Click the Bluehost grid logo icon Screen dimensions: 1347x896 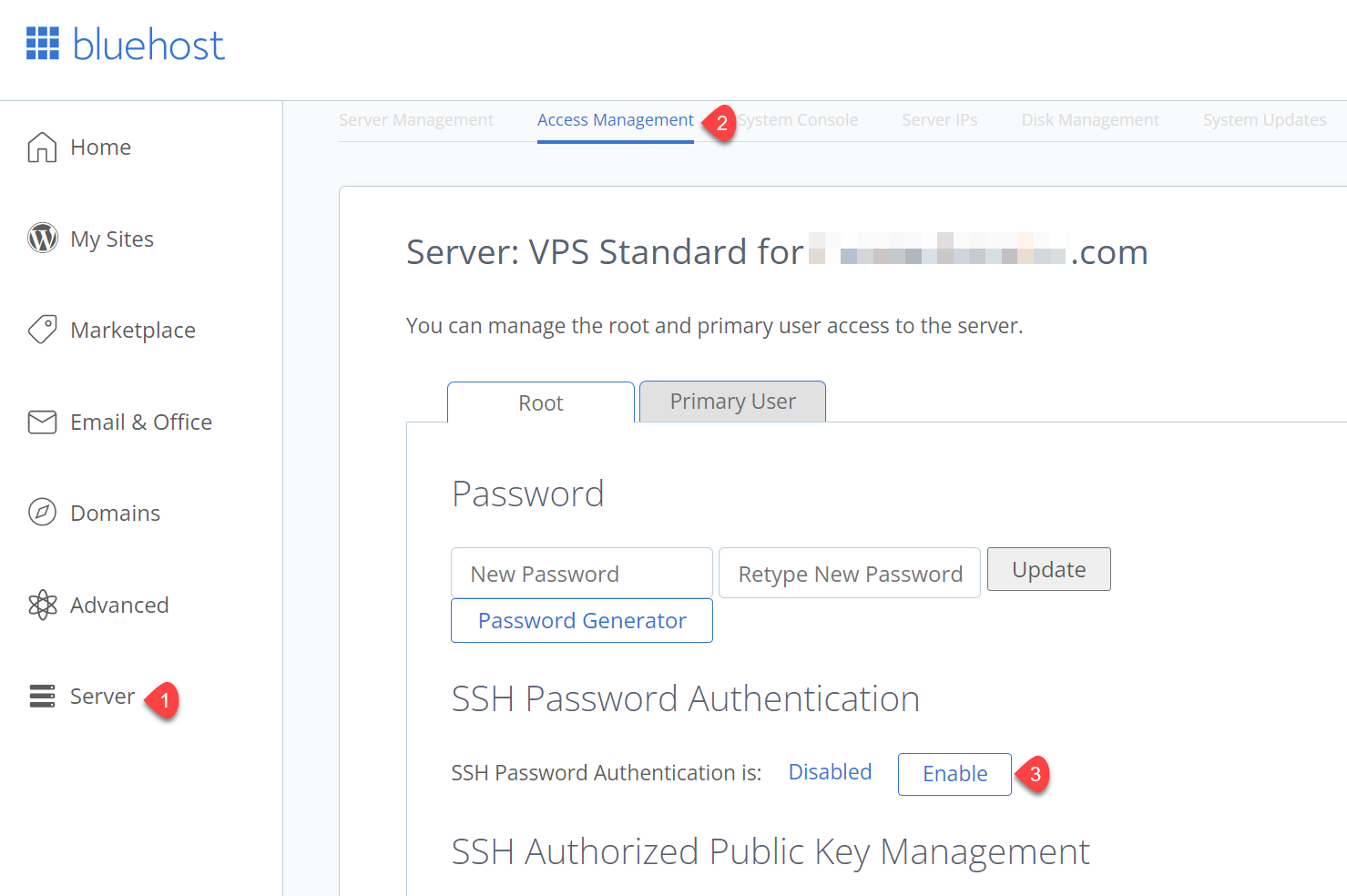tap(43, 43)
